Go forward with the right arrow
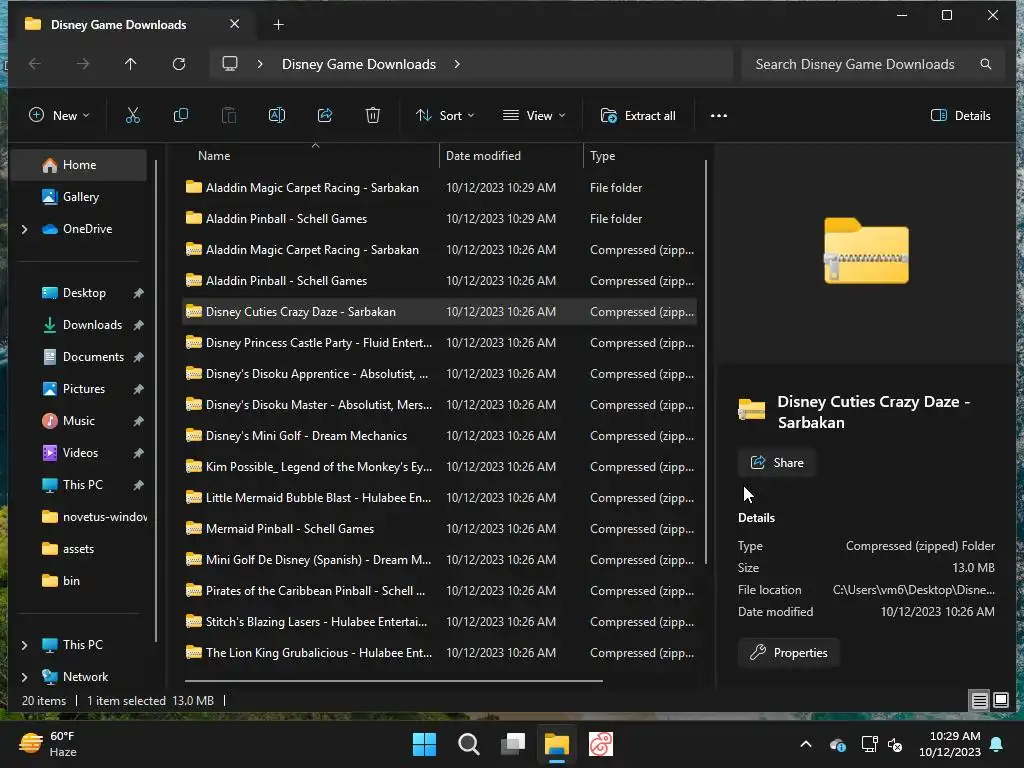Screen dimensions: 1024x768 pos(82,64)
